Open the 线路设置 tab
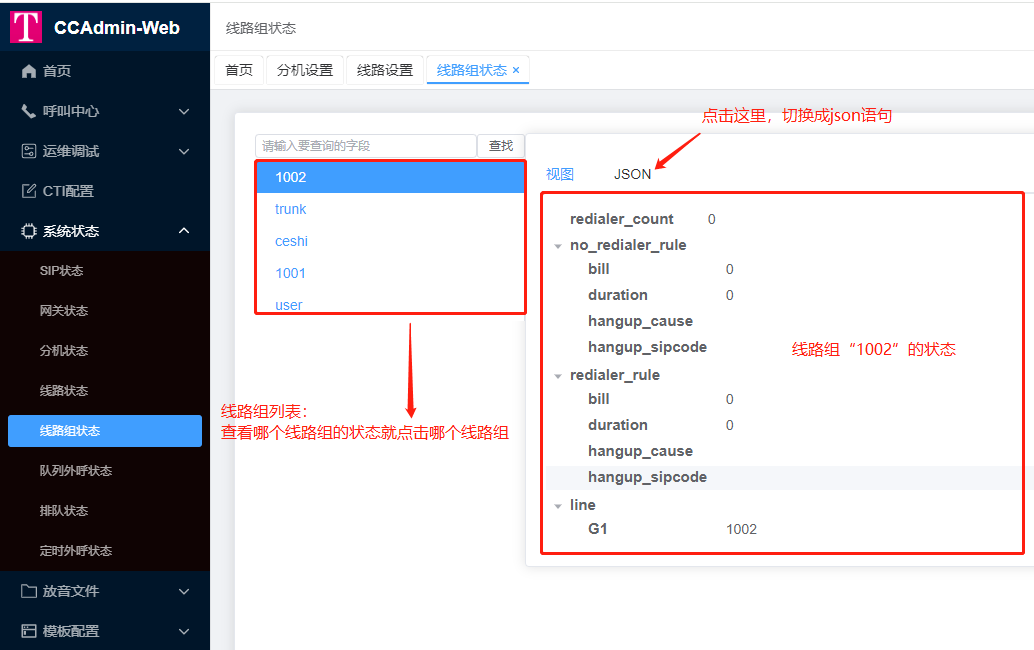Viewport: 1034px width, 650px height. pyautogui.click(x=384, y=70)
